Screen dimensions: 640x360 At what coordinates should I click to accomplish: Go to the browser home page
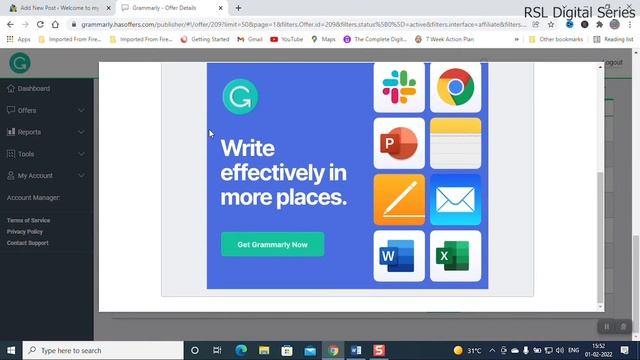[x=55, y=24]
